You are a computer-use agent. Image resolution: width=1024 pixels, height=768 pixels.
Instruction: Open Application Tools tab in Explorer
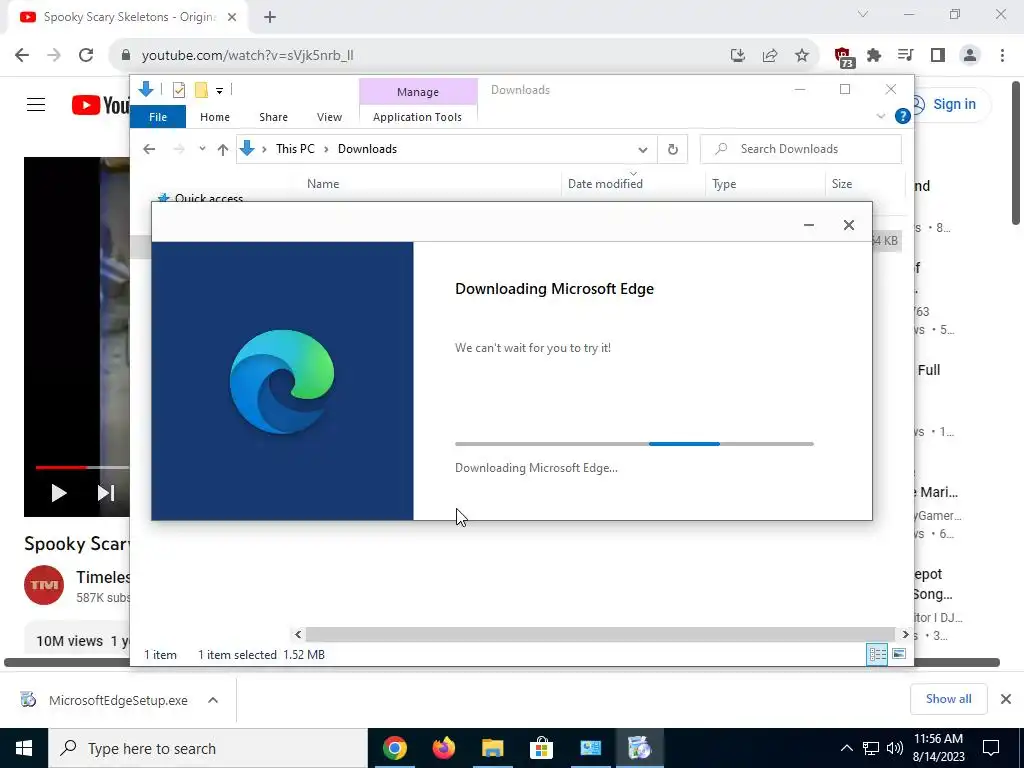point(417,117)
